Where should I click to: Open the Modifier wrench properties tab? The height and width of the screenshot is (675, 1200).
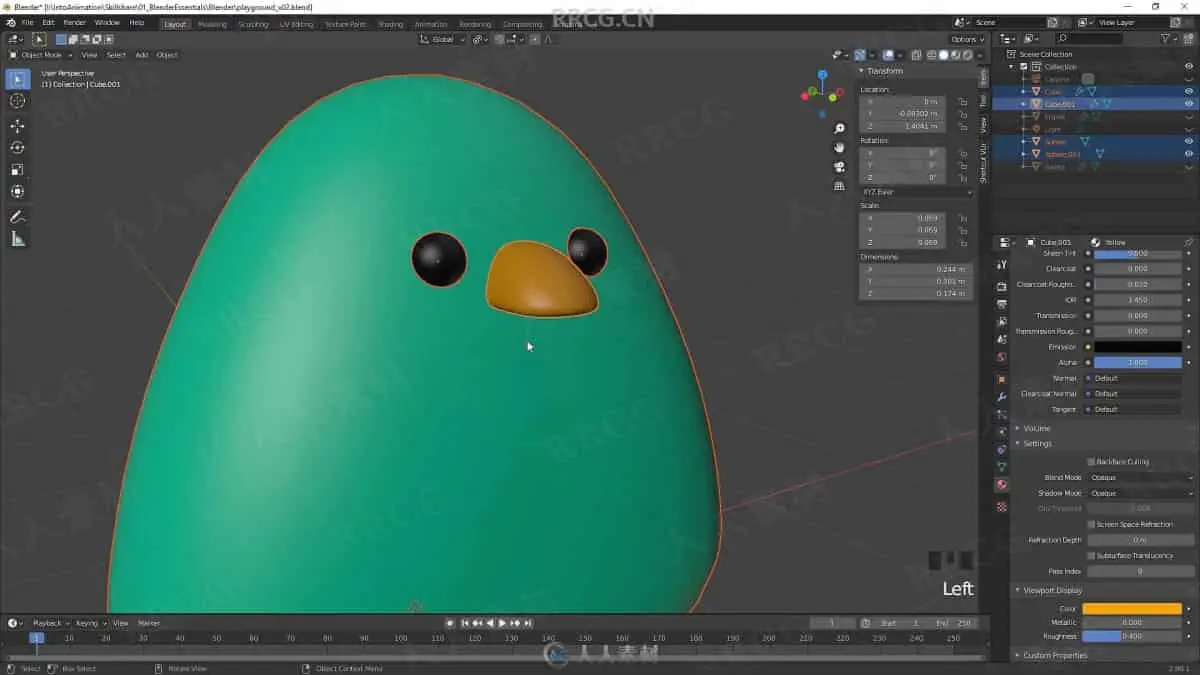[x=1001, y=397]
